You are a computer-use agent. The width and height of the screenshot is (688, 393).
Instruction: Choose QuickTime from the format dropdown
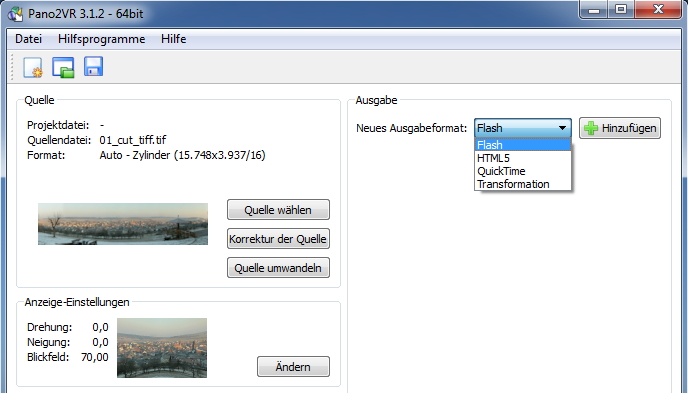(x=523, y=171)
